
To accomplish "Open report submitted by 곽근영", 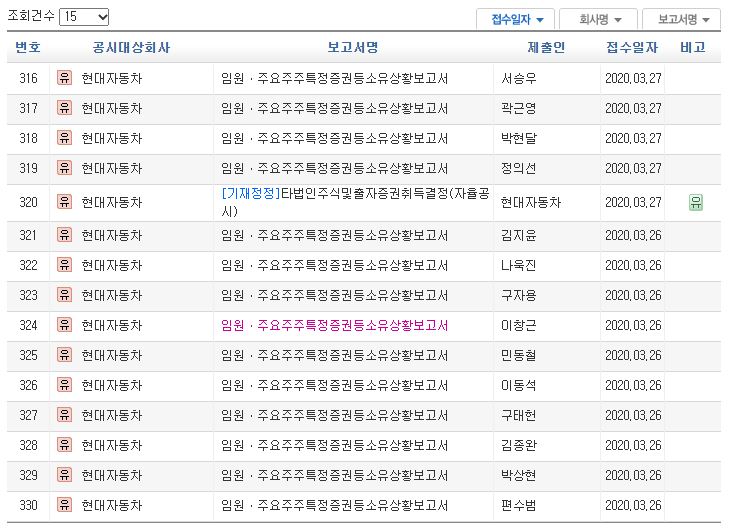I will pyautogui.click(x=334, y=108).
